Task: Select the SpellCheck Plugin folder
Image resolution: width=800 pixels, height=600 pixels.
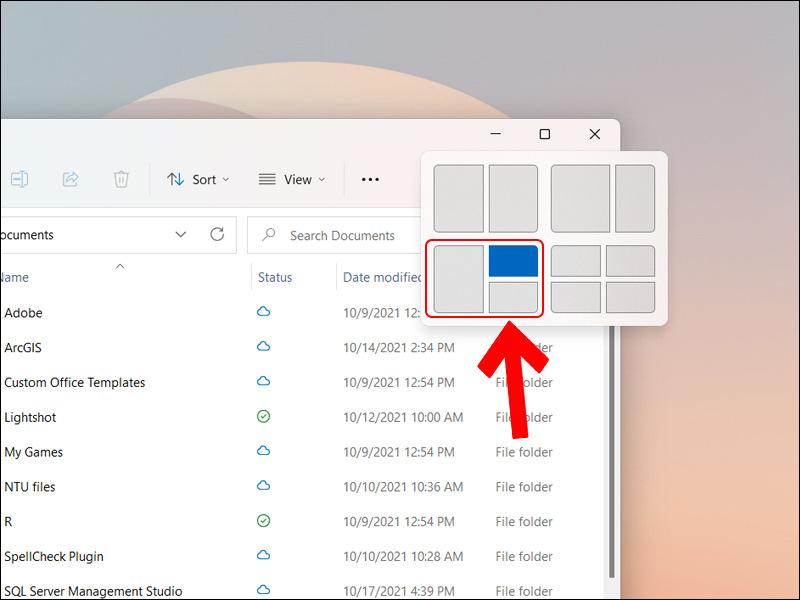Action: (x=54, y=556)
